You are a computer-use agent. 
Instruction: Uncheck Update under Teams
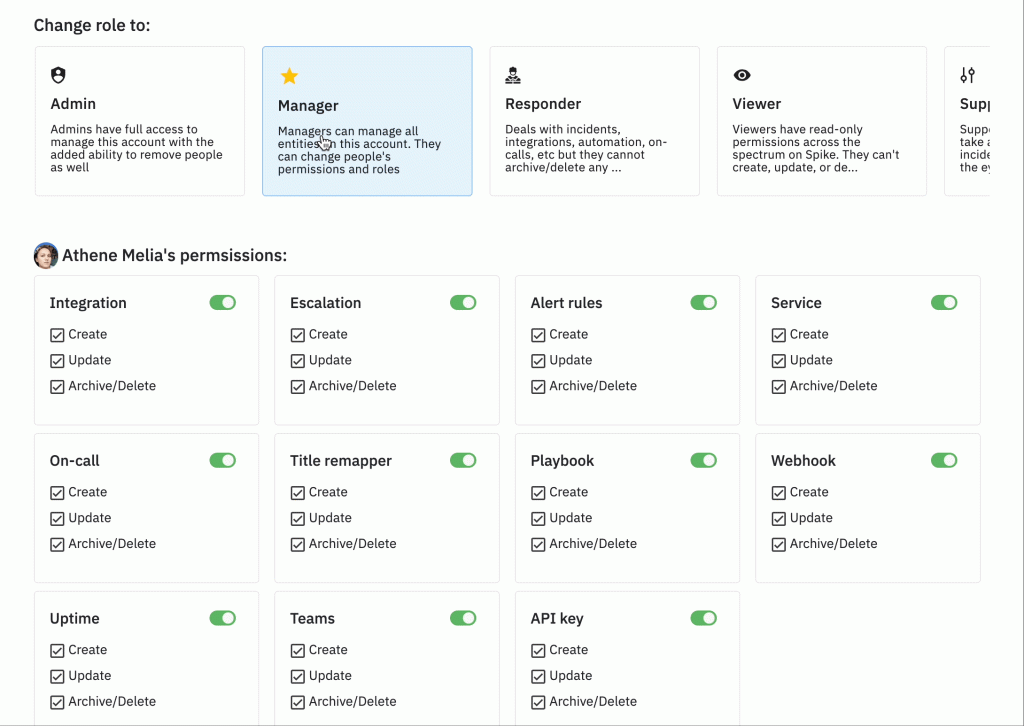298,676
